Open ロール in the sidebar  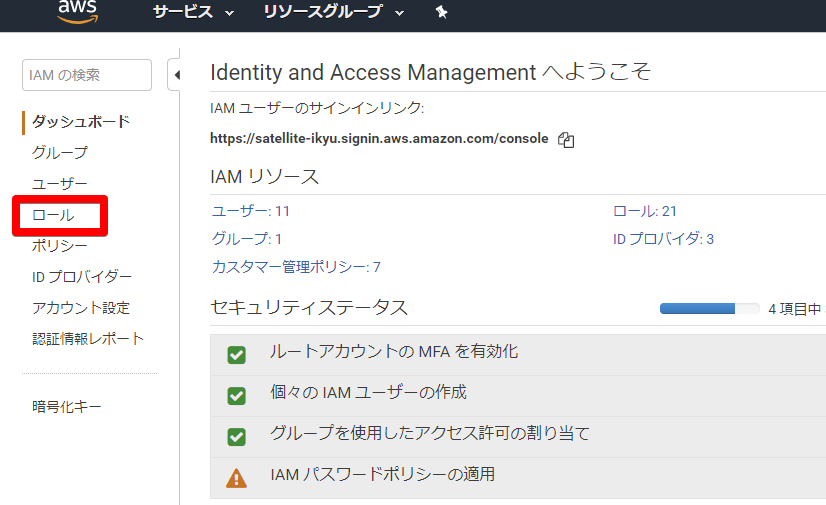click(53, 215)
